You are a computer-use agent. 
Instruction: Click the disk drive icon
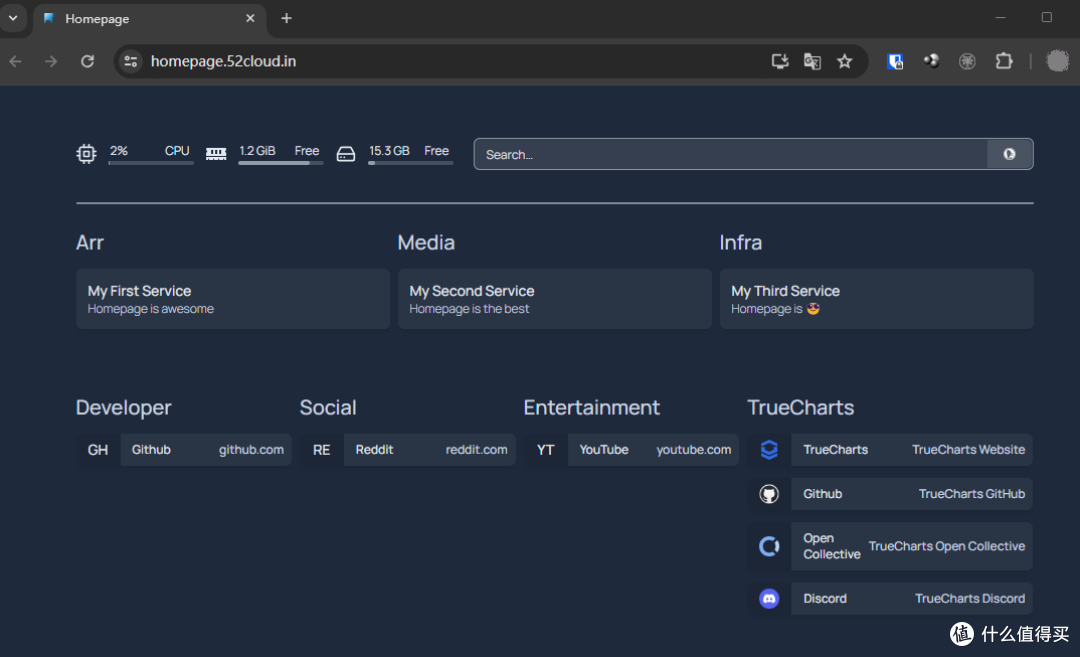pyautogui.click(x=346, y=154)
